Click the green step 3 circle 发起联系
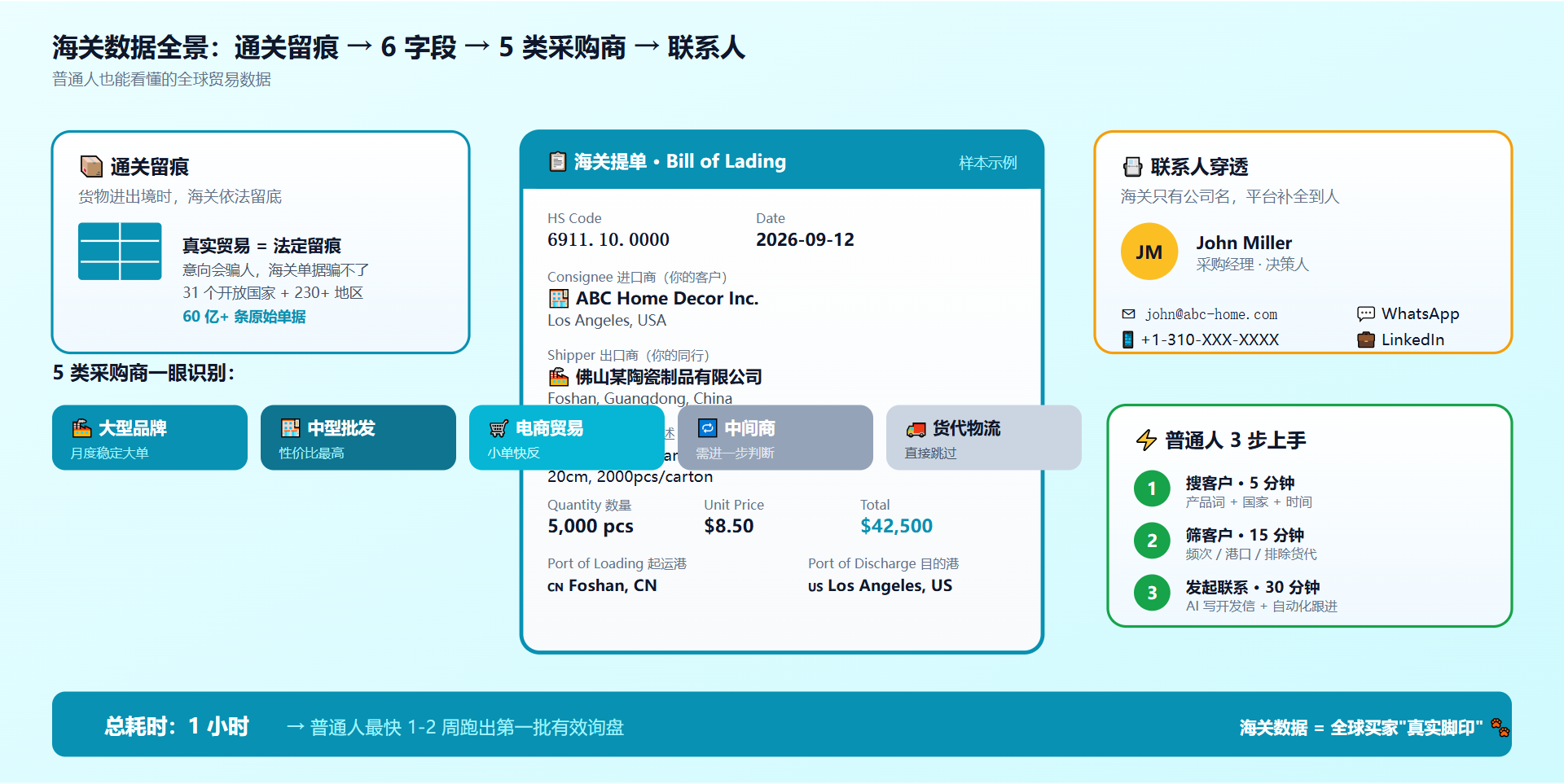 tap(1152, 593)
